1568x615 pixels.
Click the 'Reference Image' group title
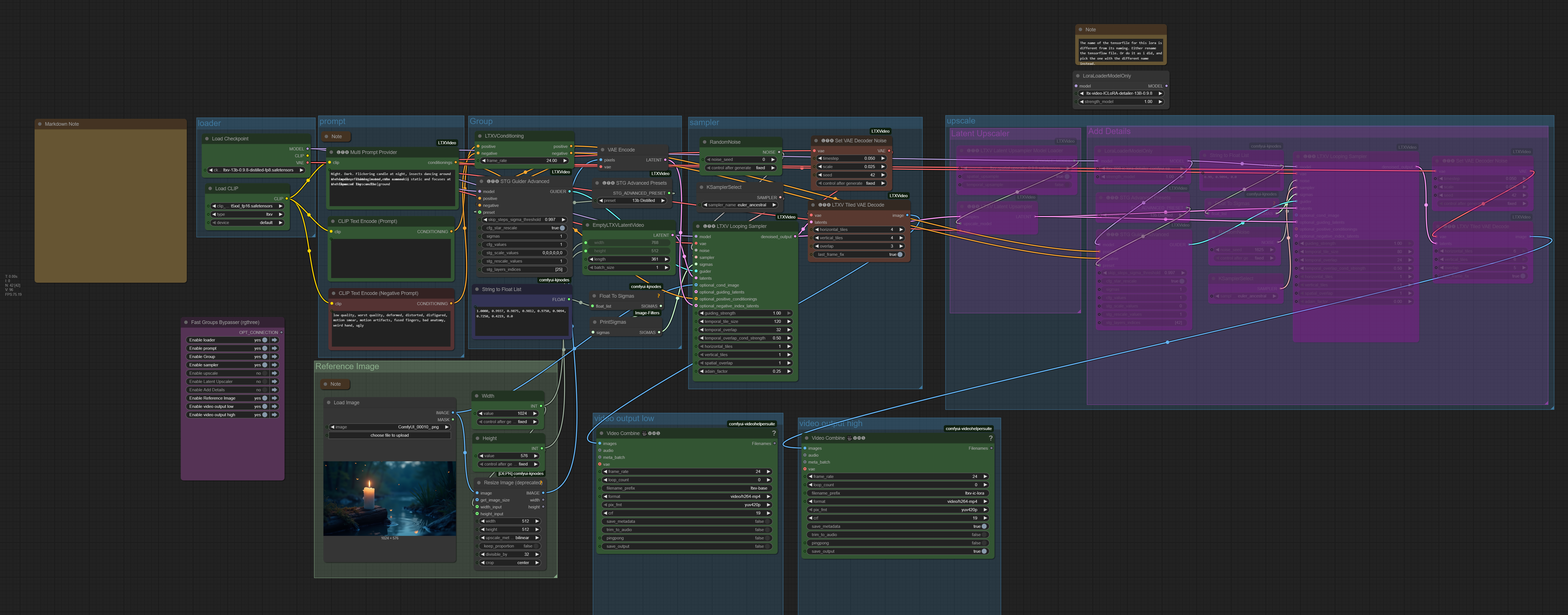click(347, 367)
